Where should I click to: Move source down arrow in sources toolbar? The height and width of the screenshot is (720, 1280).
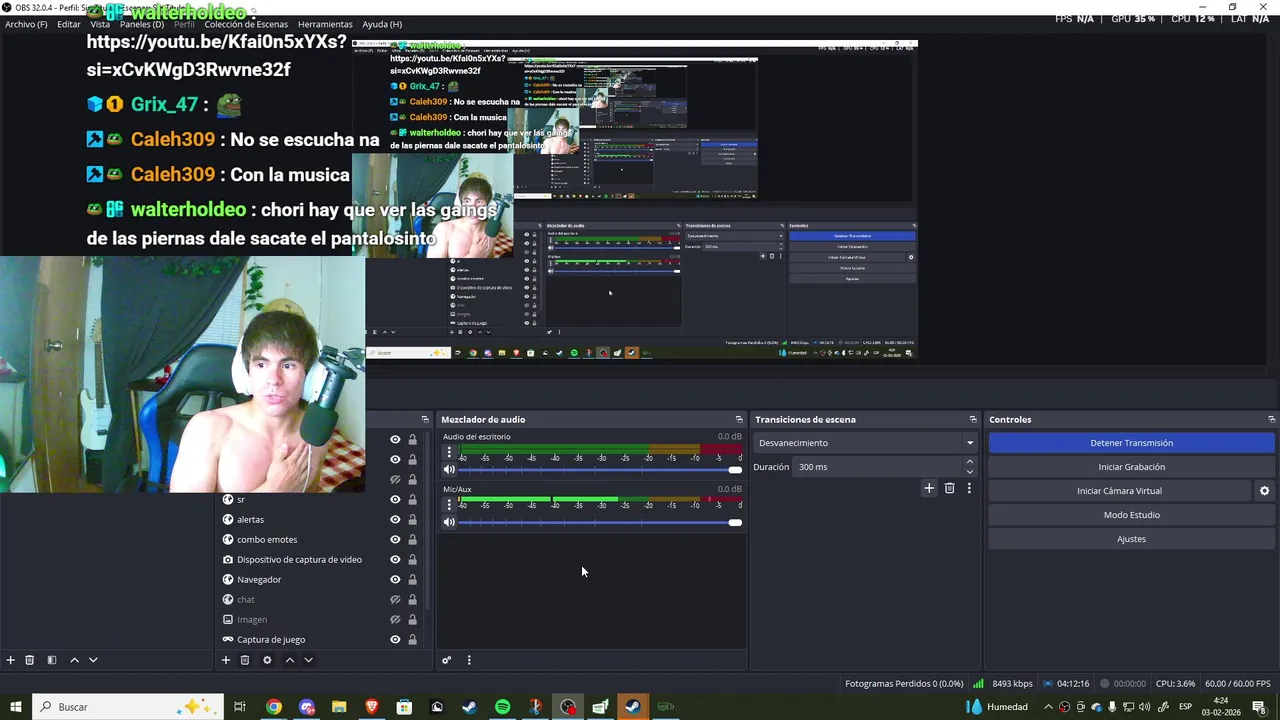[308, 660]
